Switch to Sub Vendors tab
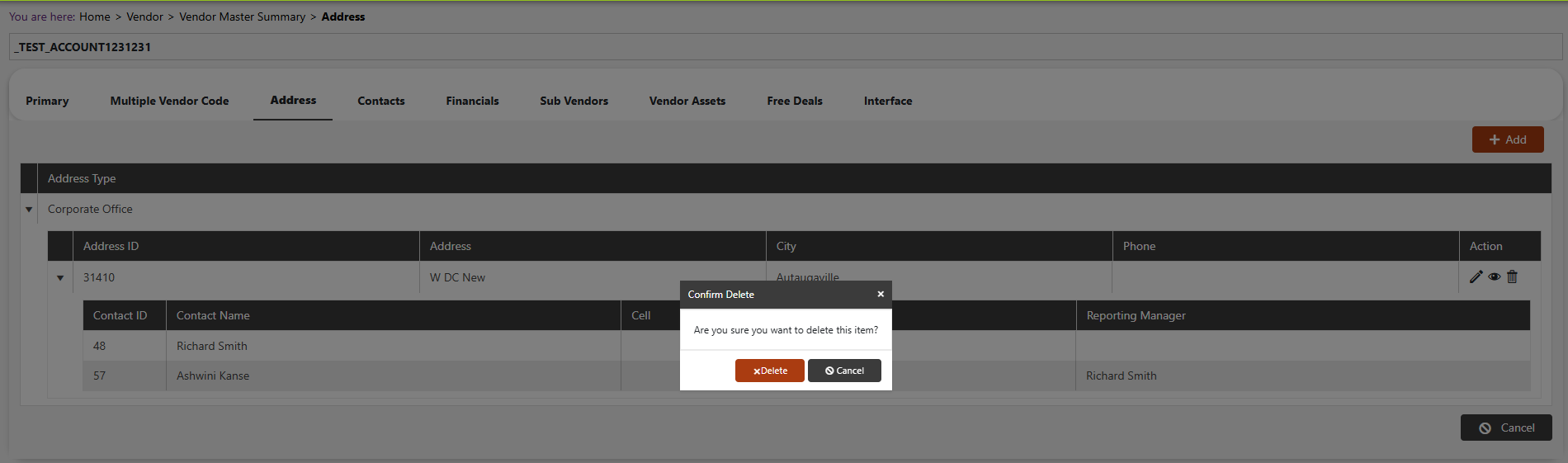 coord(574,101)
